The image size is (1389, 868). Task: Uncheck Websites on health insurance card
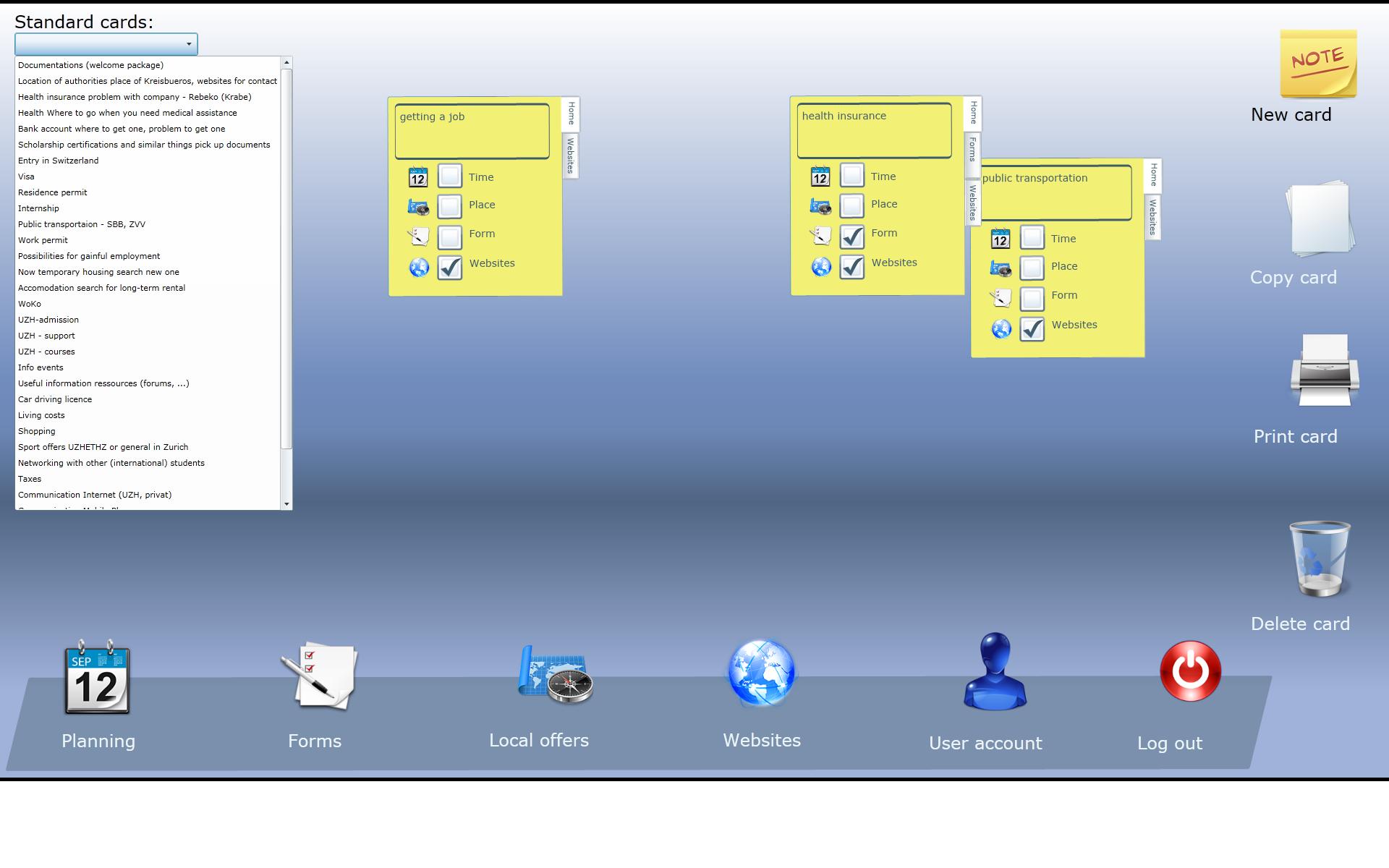click(852, 267)
